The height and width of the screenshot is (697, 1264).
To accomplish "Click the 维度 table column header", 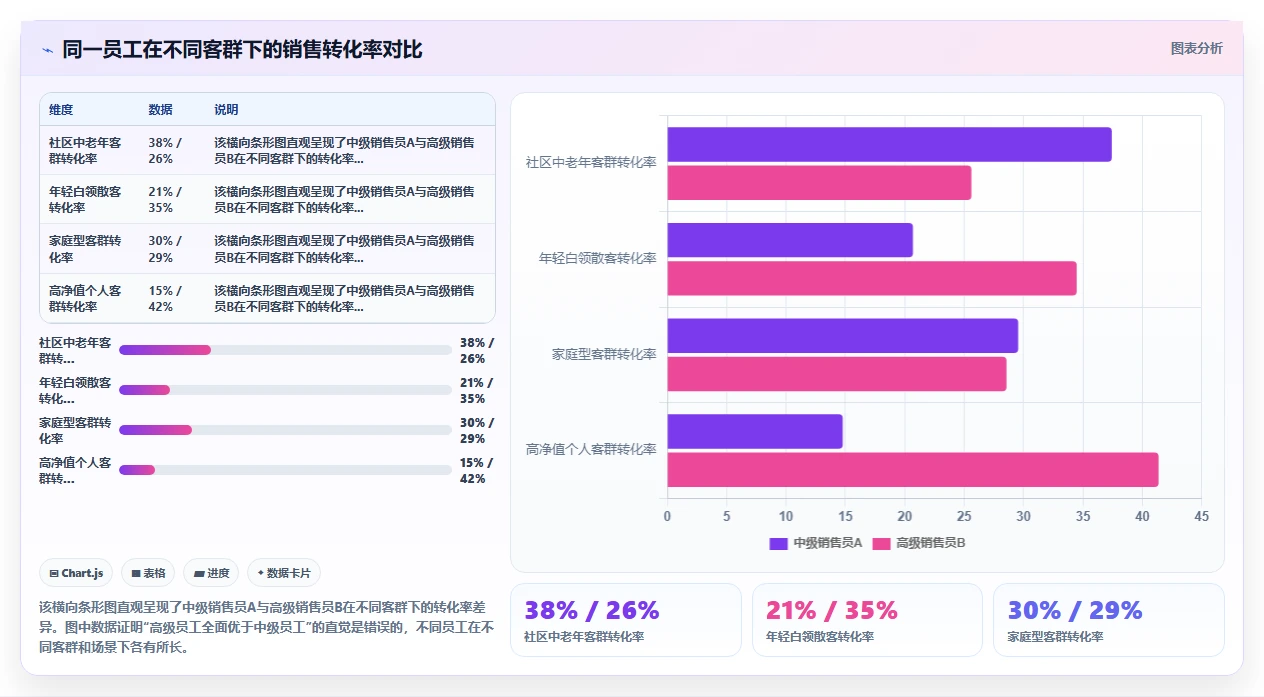I will pos(61,110).
